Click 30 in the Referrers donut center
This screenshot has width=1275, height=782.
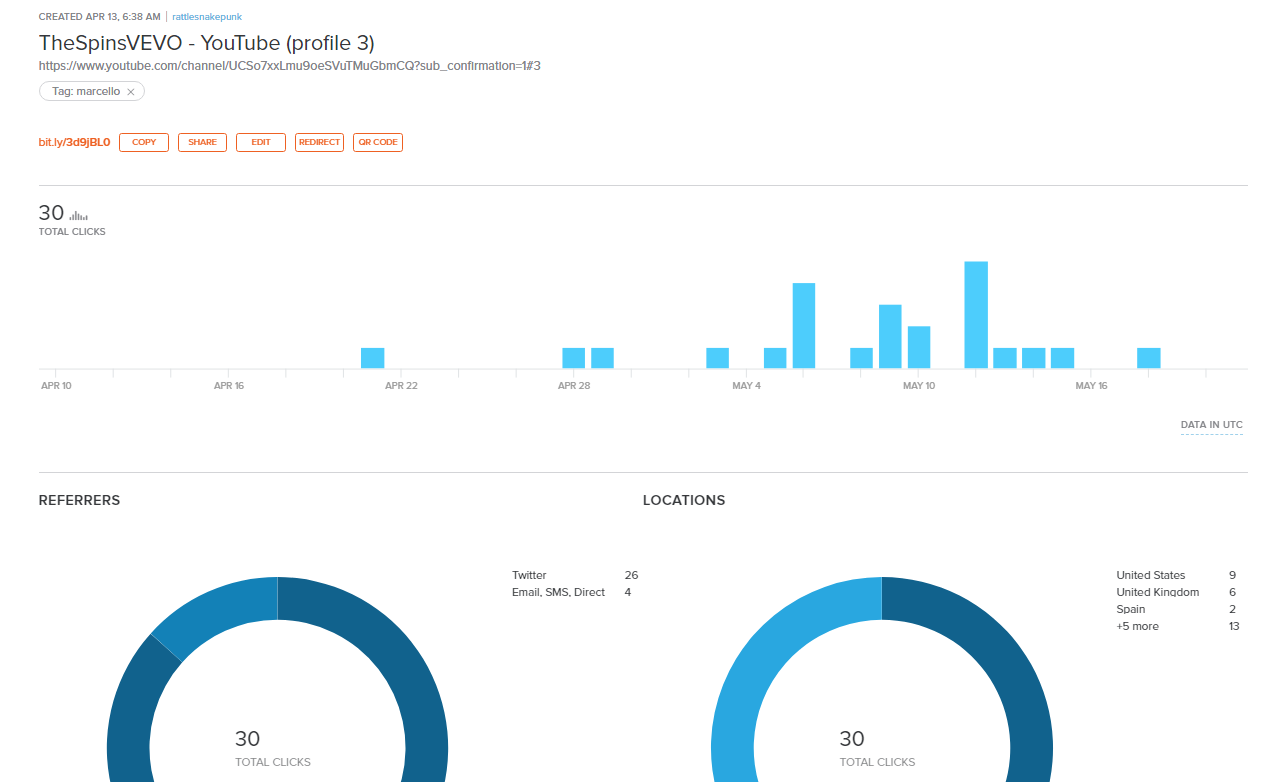pos(248,739)
